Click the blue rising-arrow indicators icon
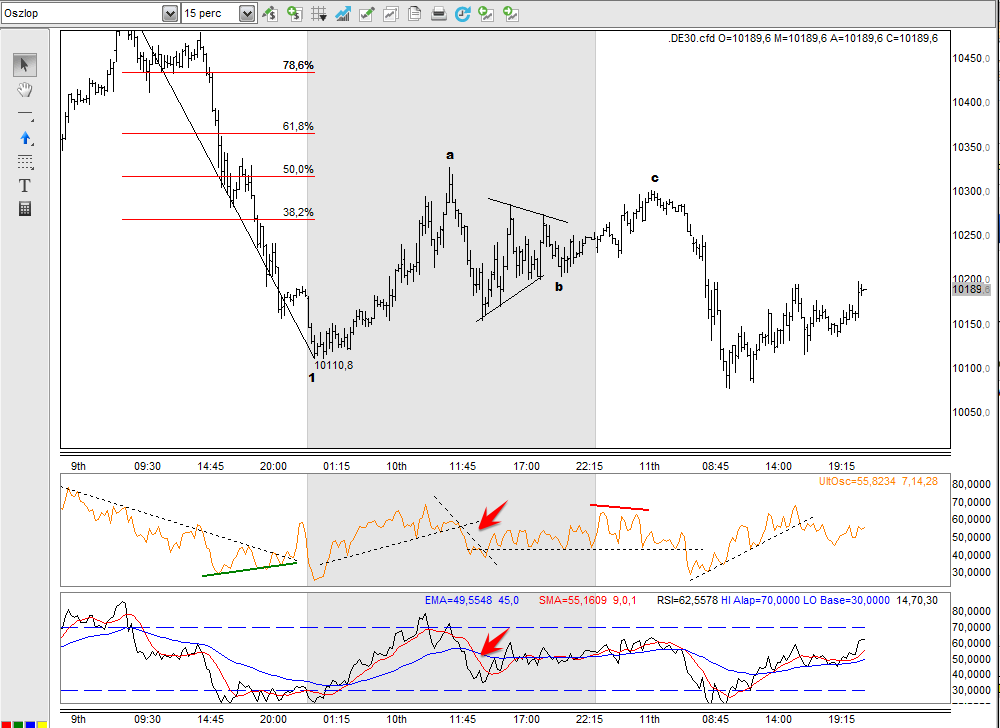This screenshot has width=1000, height=728. [x=342, y=13]
